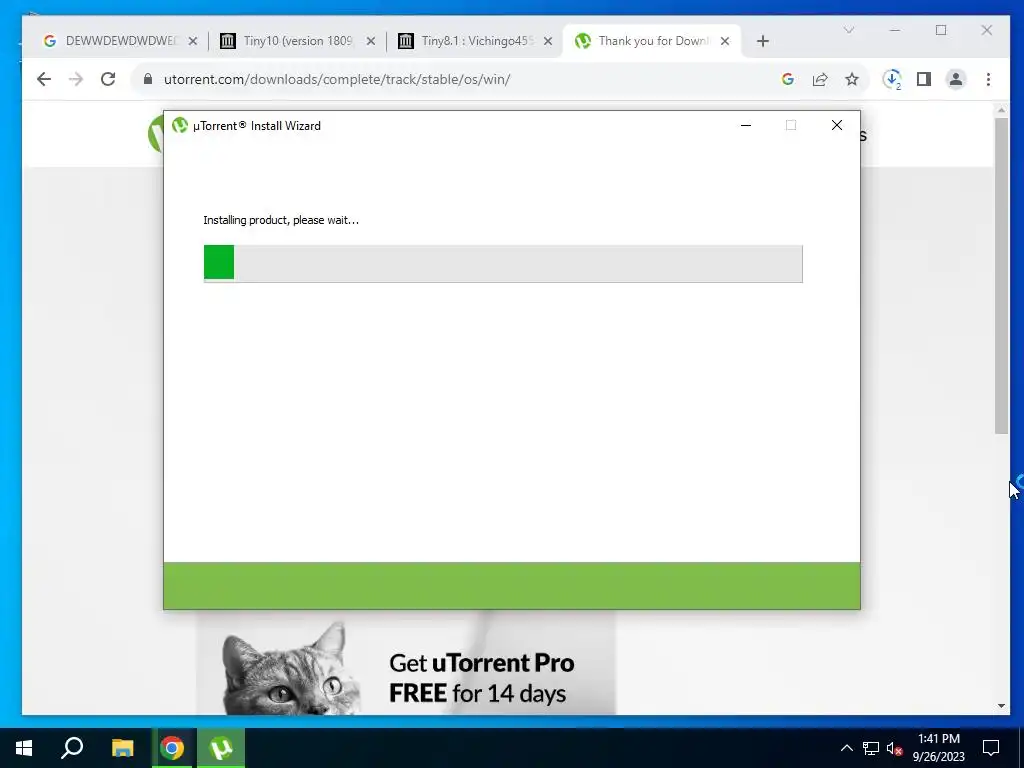Minimize the uTorrent Install Wizard
Image resolution: width=1024 pixels, height=768 pixels.
[746, 125]
